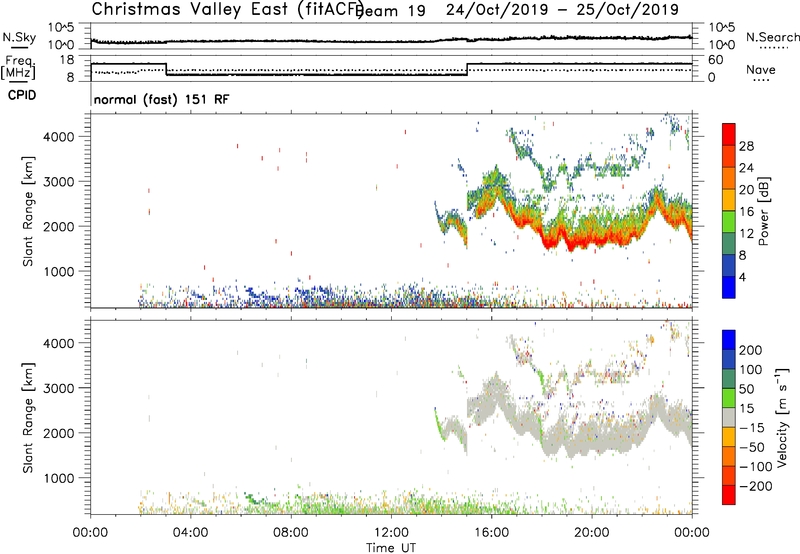800x554 pixels.
Task: Click the CPID label
Action: (22, 95)
